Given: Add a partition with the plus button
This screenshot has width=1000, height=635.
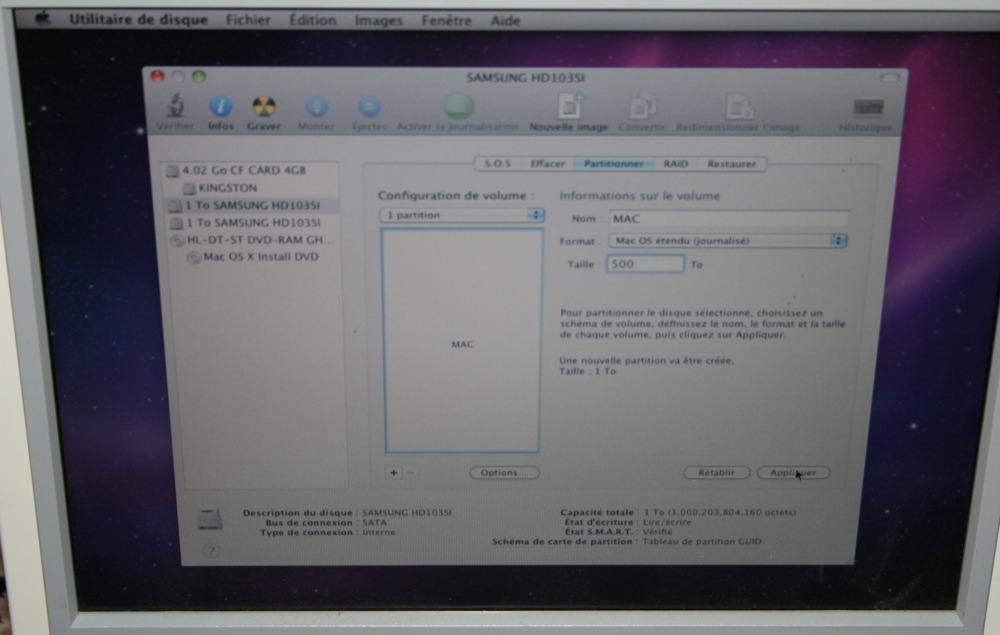Looking at the screenshot, I should click(x=393, y=473).
